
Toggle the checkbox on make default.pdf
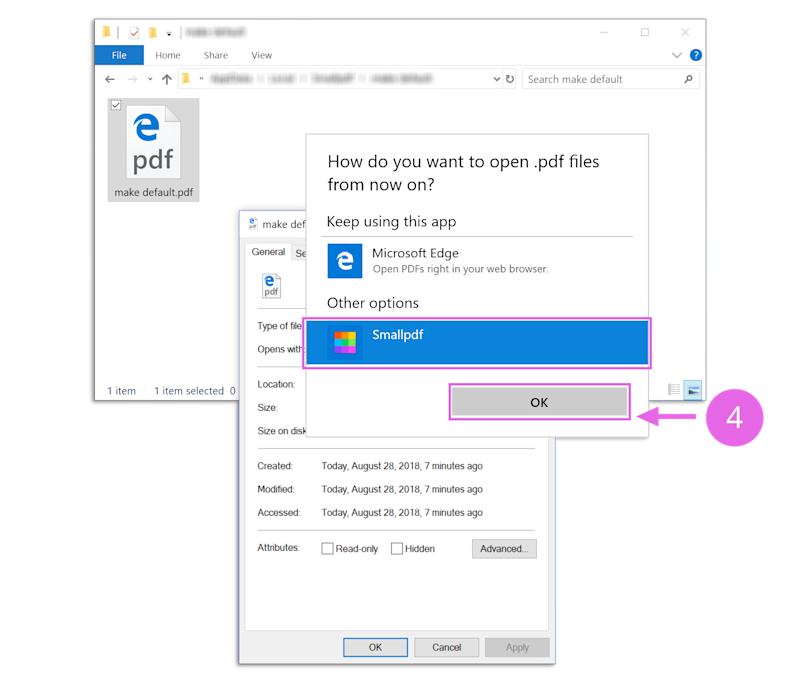pos(116,105)
